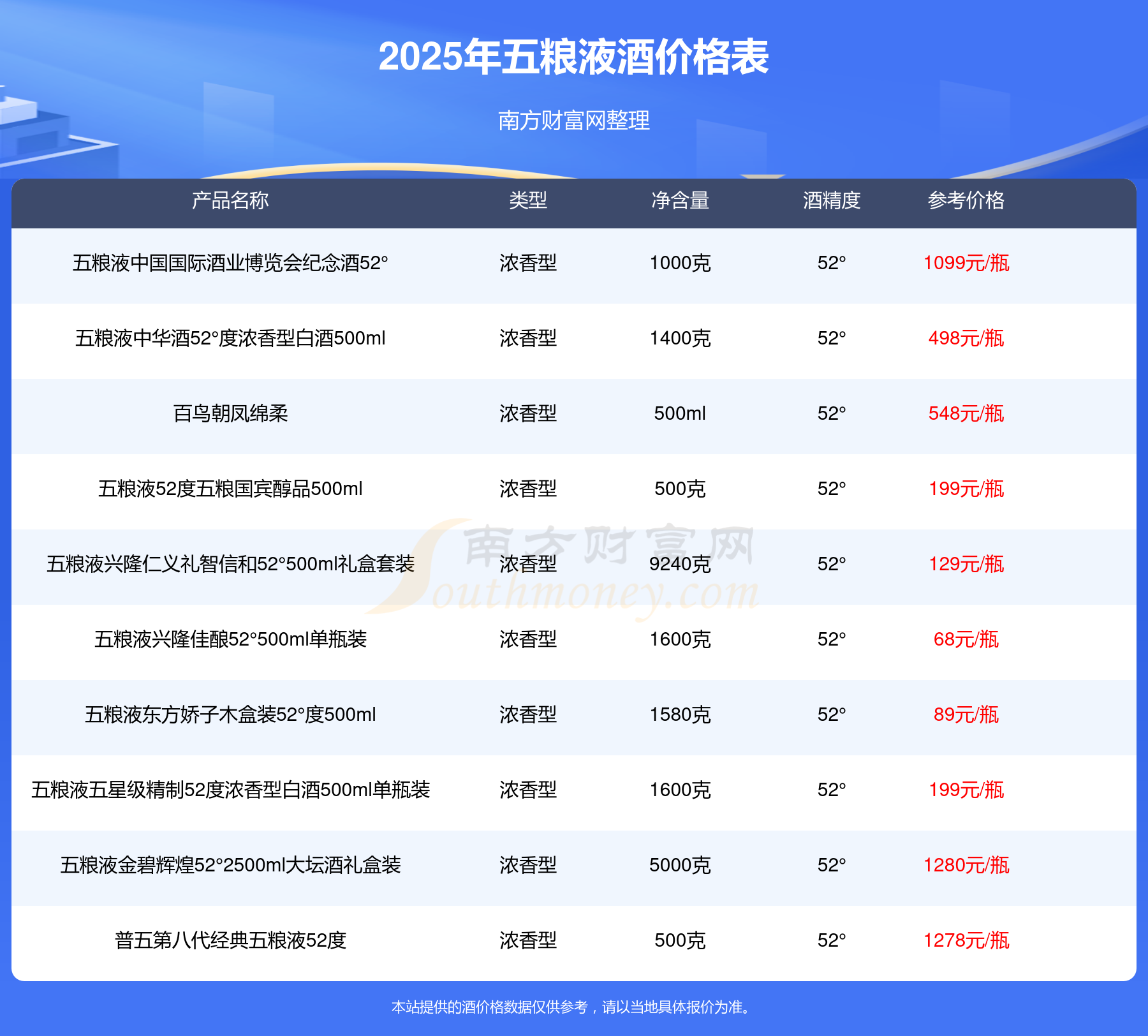Click product name 普五第八代经典五粮液52度
Viewport: 1148px width, 1036px height.
point(230,940)
